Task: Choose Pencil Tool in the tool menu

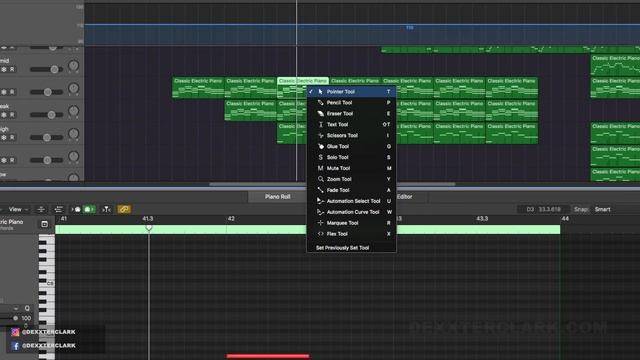Action: coord(351,103)
